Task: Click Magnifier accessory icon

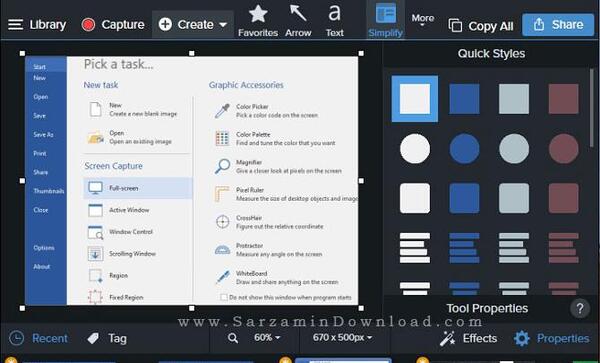Action: 222,166
